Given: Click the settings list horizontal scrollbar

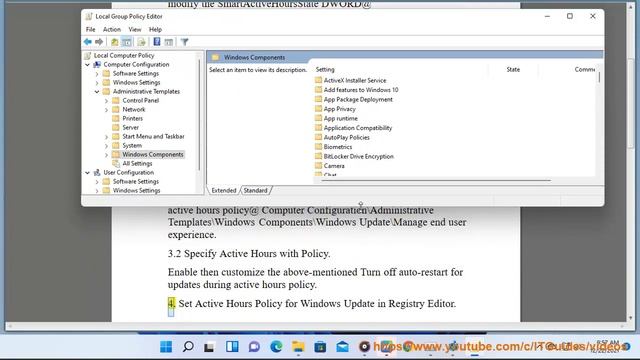Looking at the screenshot, I should (x=436, y=180).
